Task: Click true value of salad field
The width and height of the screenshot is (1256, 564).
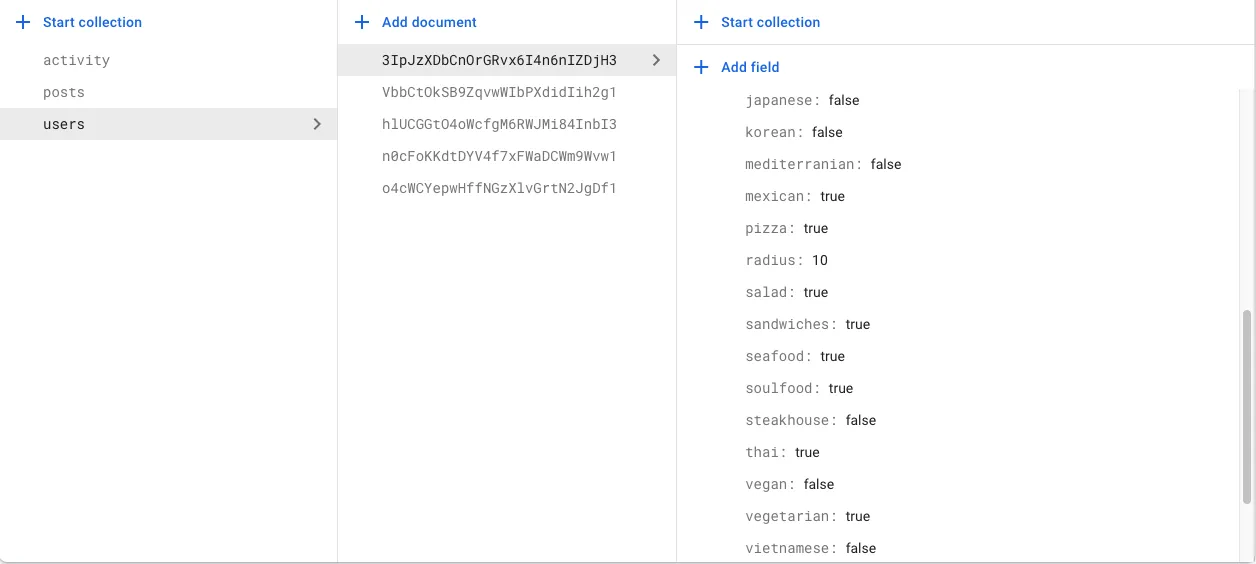Action: (x=816, y=292)
